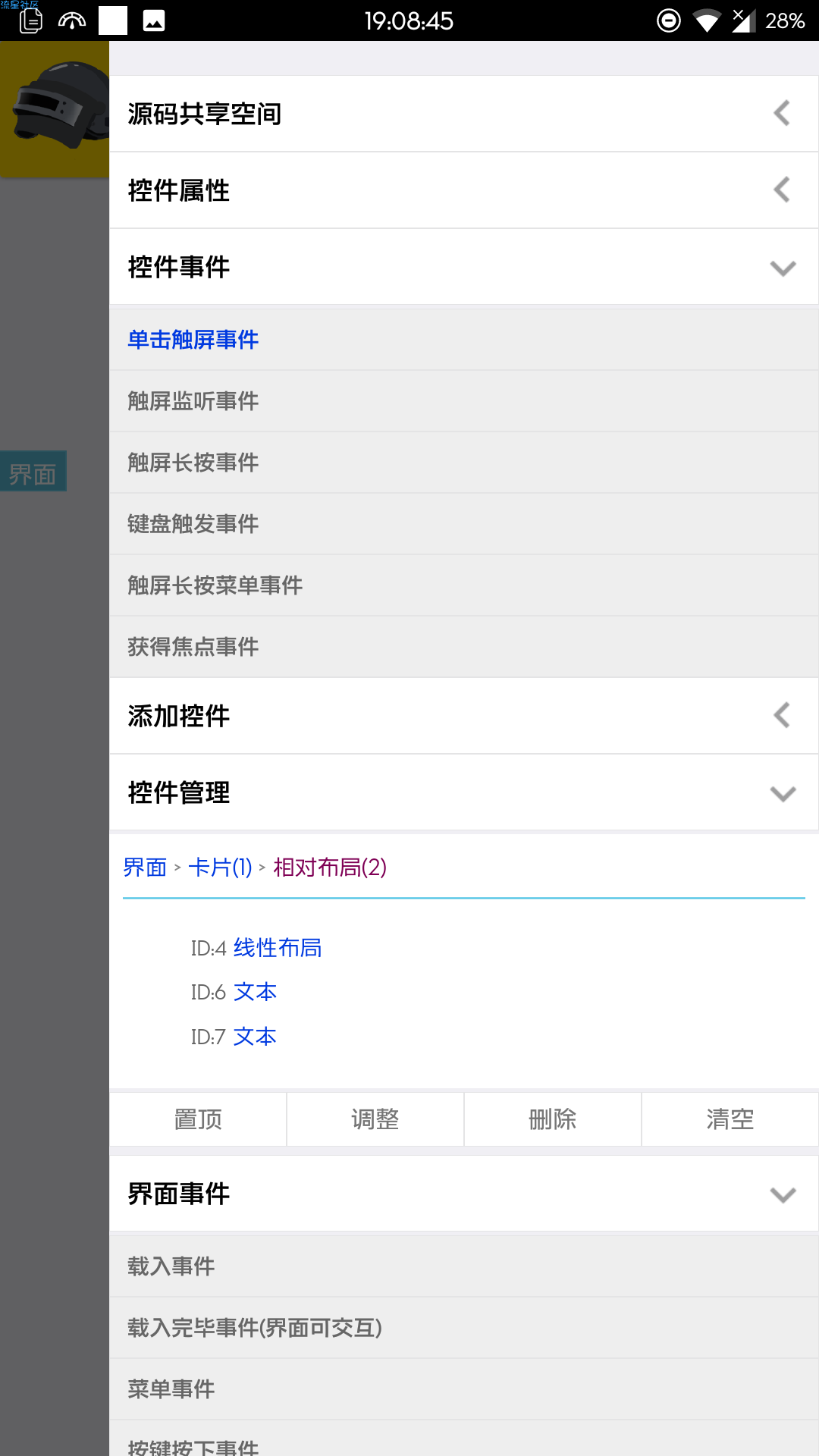Select 载入完毕事件(界面可交互) item
This screenshot has width=819, height=1456.
(464, 1328)
